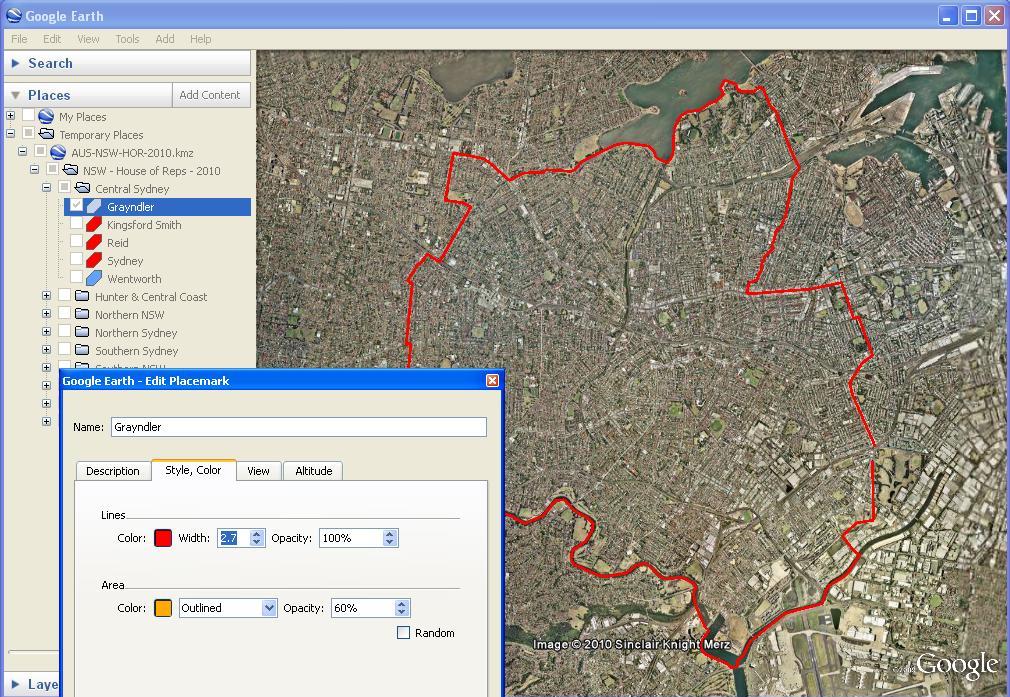The height and width of the screenshot is (697, 1010).
Task: Open the Add menu
Action: (165, 39)
